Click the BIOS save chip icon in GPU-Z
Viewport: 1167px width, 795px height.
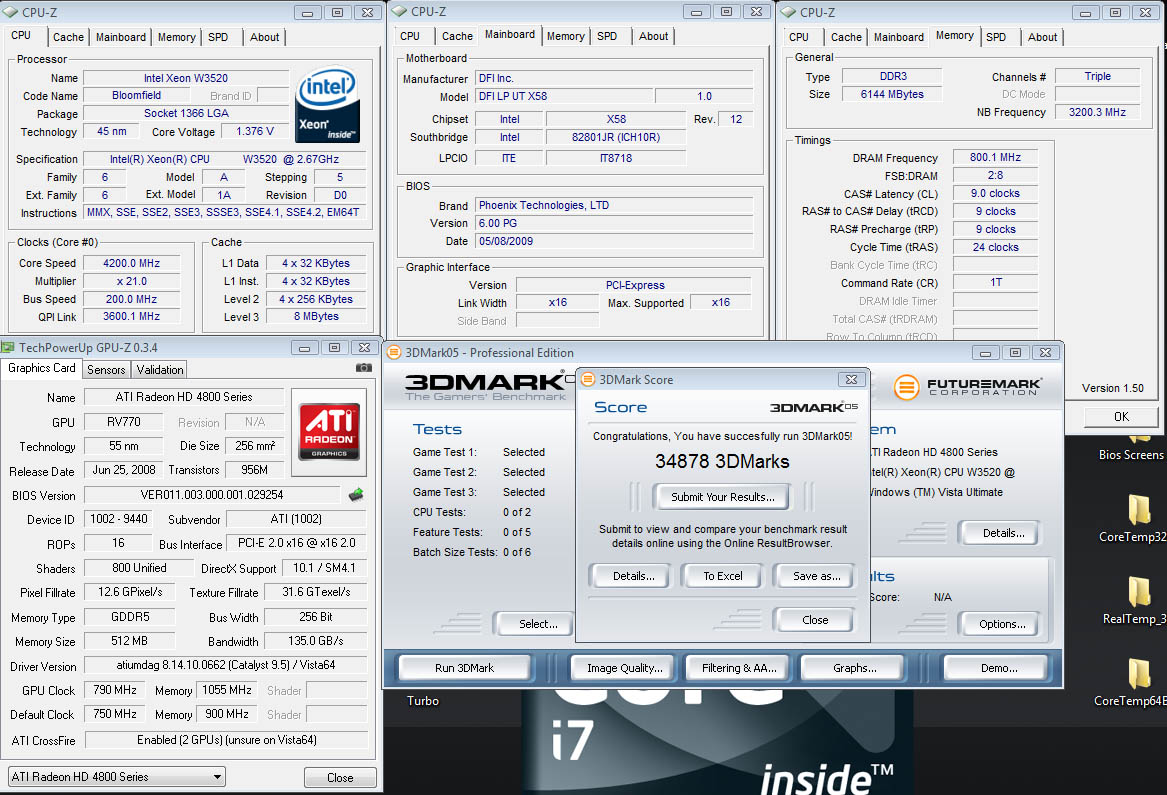(x=356, y=495)
